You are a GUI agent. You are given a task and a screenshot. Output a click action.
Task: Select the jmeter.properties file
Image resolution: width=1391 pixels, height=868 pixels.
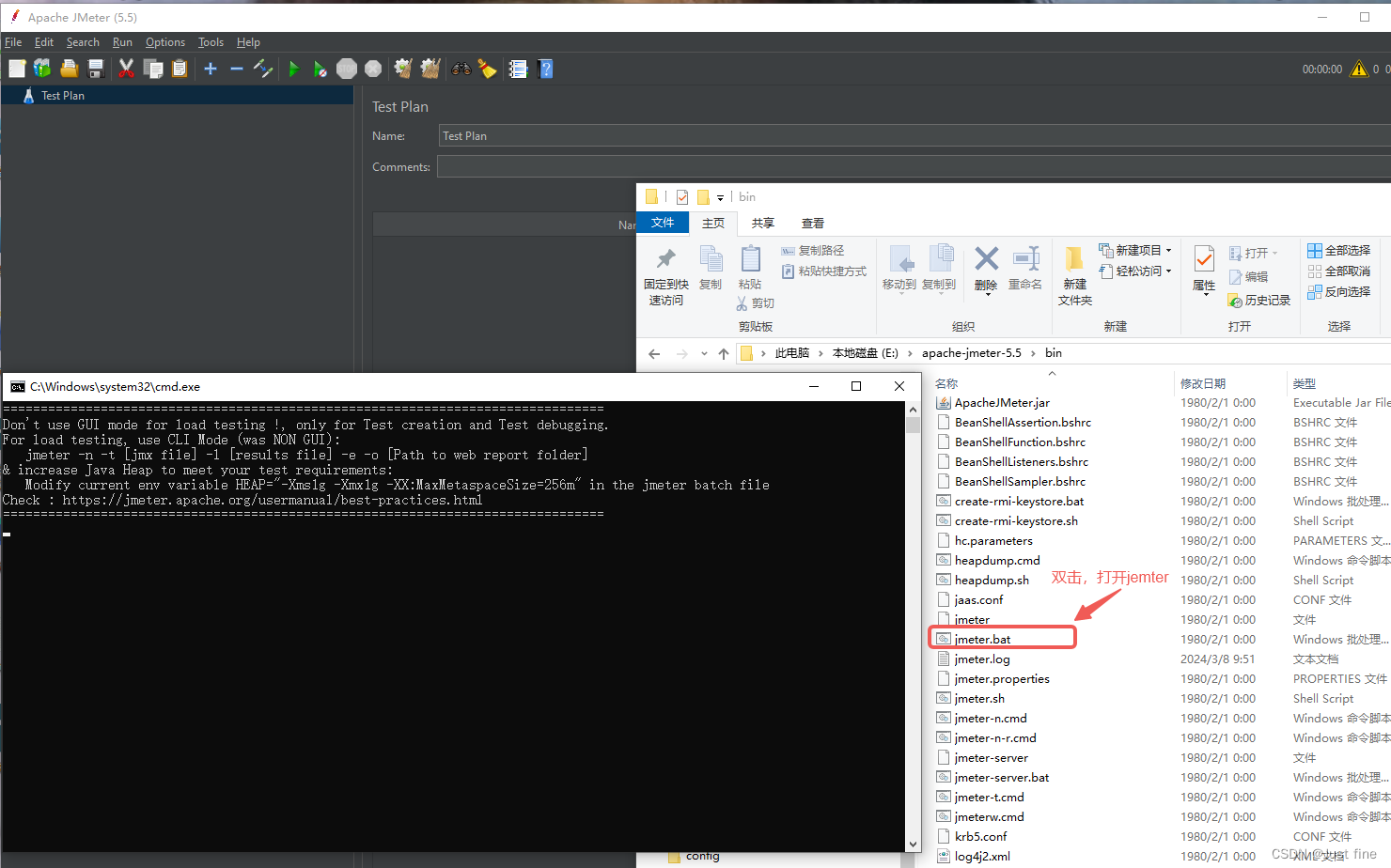[x=1002, y=678]
